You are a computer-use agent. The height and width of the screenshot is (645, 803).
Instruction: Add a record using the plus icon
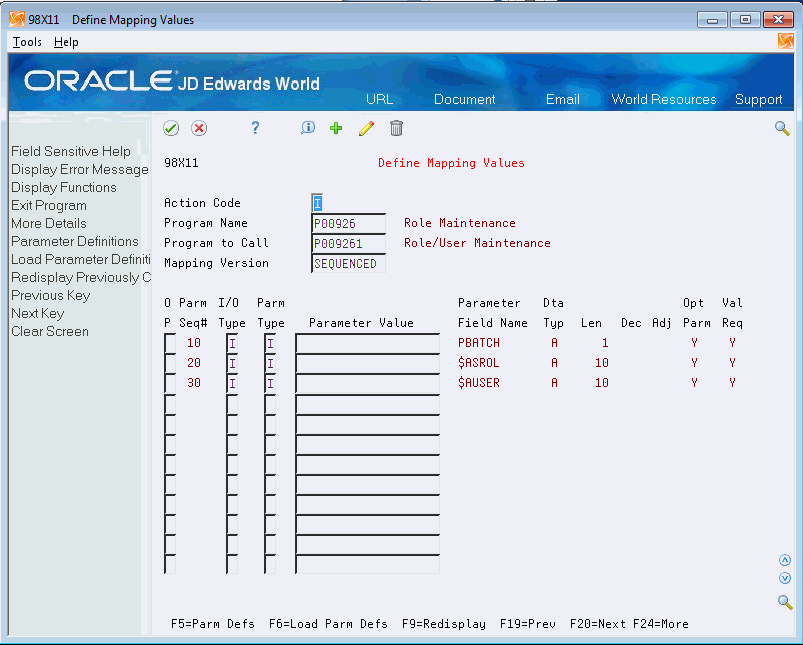coord(335,128)
